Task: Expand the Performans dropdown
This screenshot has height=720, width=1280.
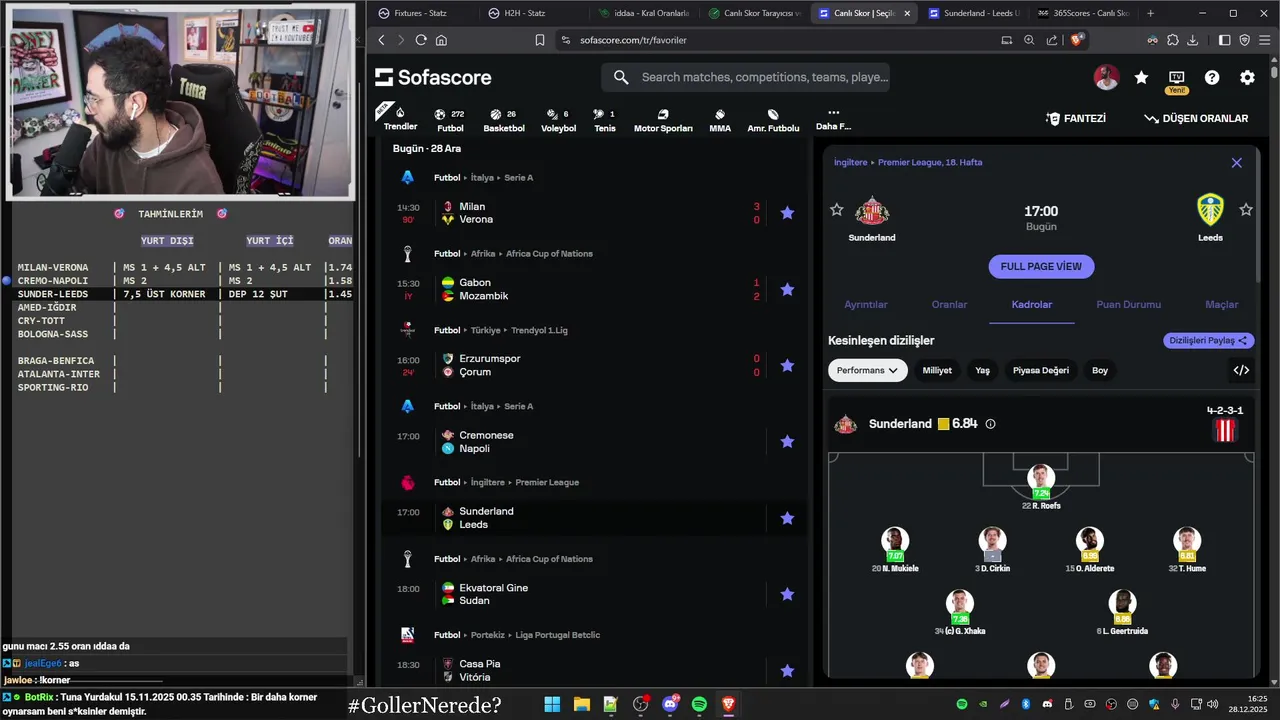Action: coord(868,370)
